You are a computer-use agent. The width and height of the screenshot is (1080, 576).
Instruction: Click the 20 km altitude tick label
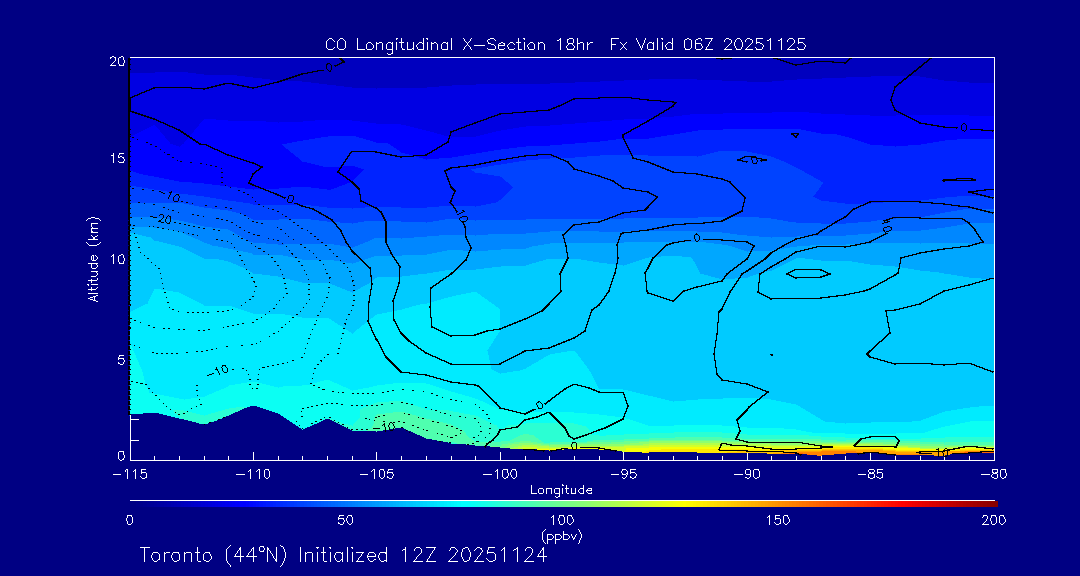[x=116, y=61]
